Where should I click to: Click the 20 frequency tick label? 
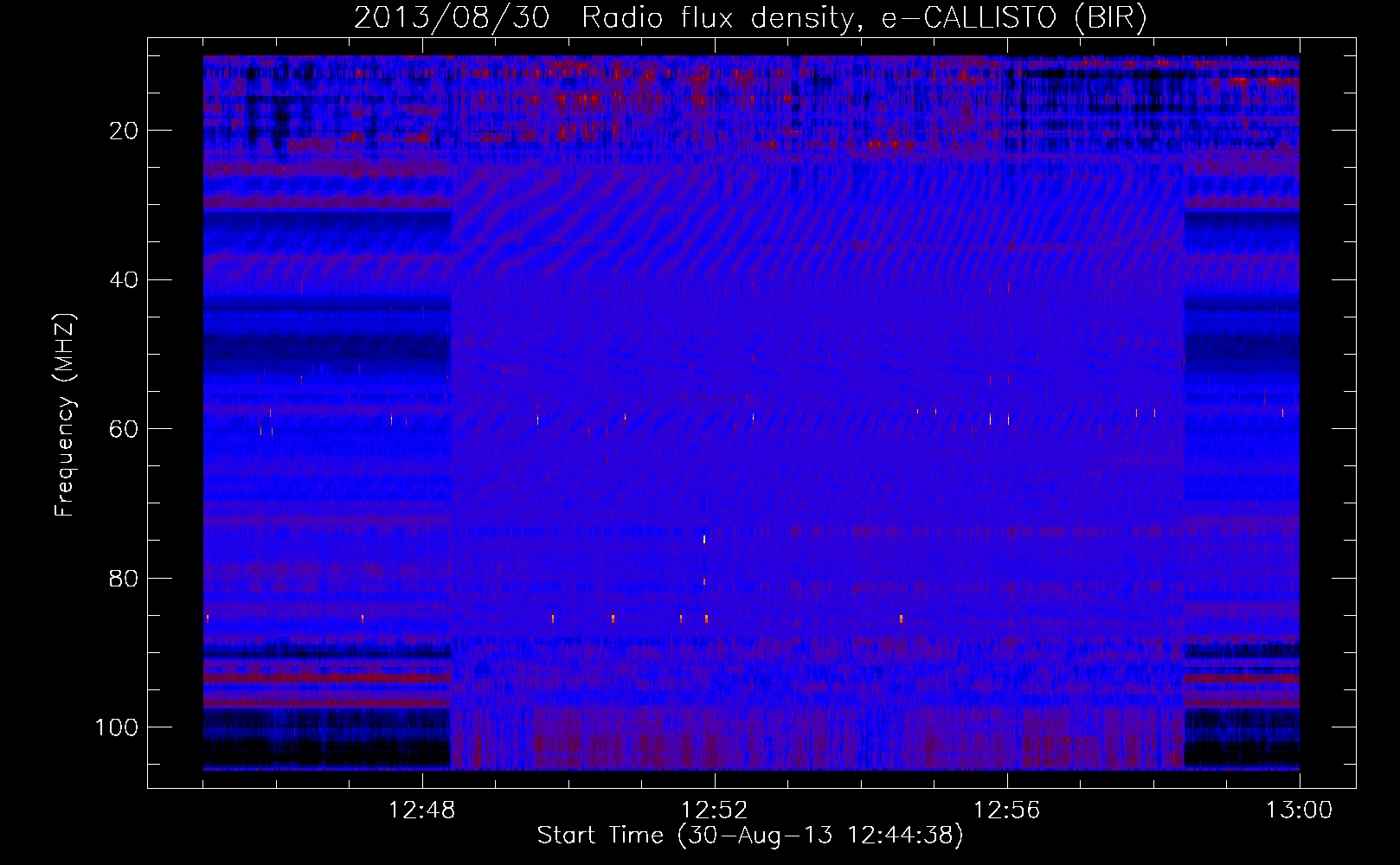coord(124,131)
